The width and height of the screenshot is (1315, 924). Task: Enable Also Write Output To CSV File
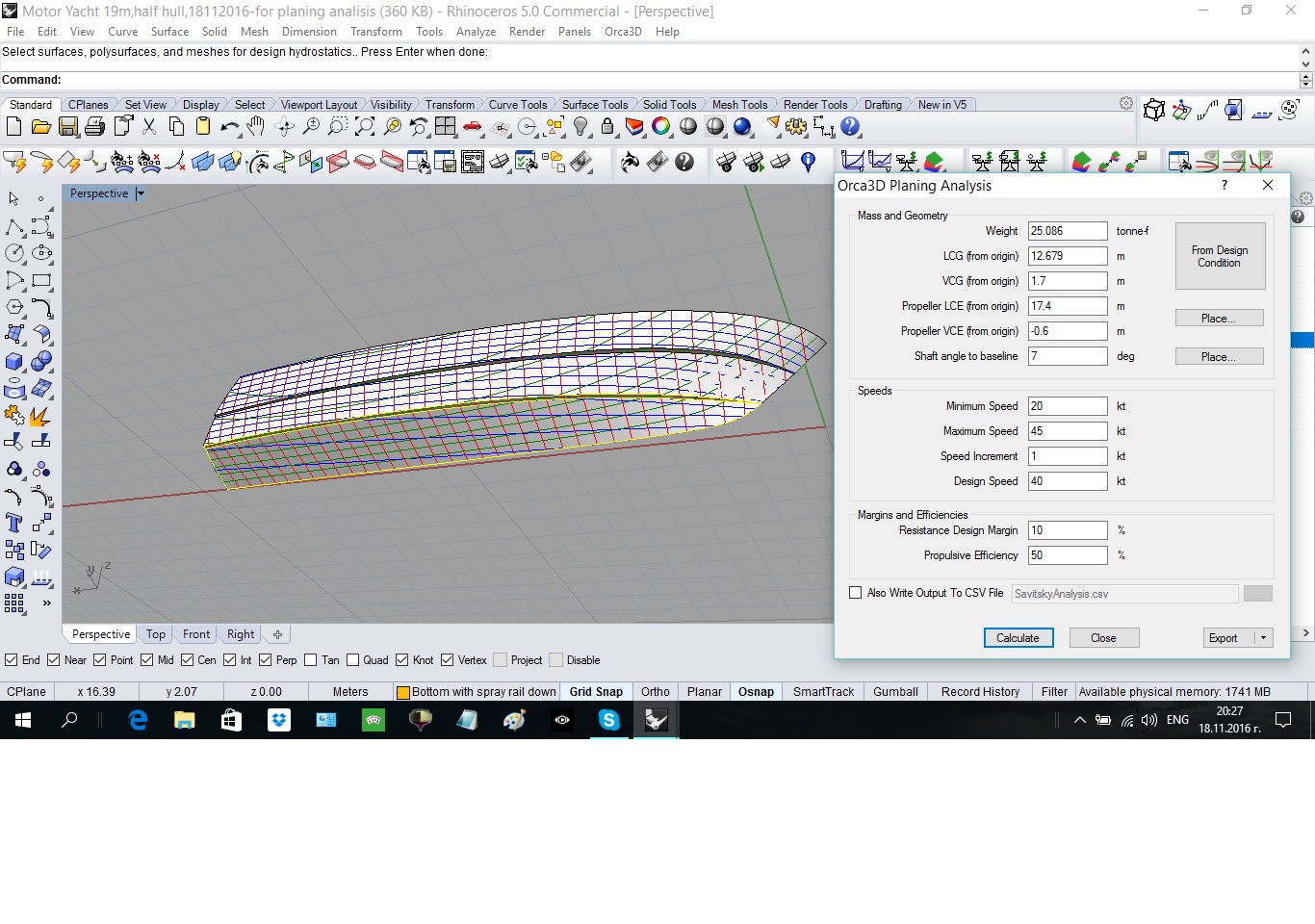(x=855, y=593)
